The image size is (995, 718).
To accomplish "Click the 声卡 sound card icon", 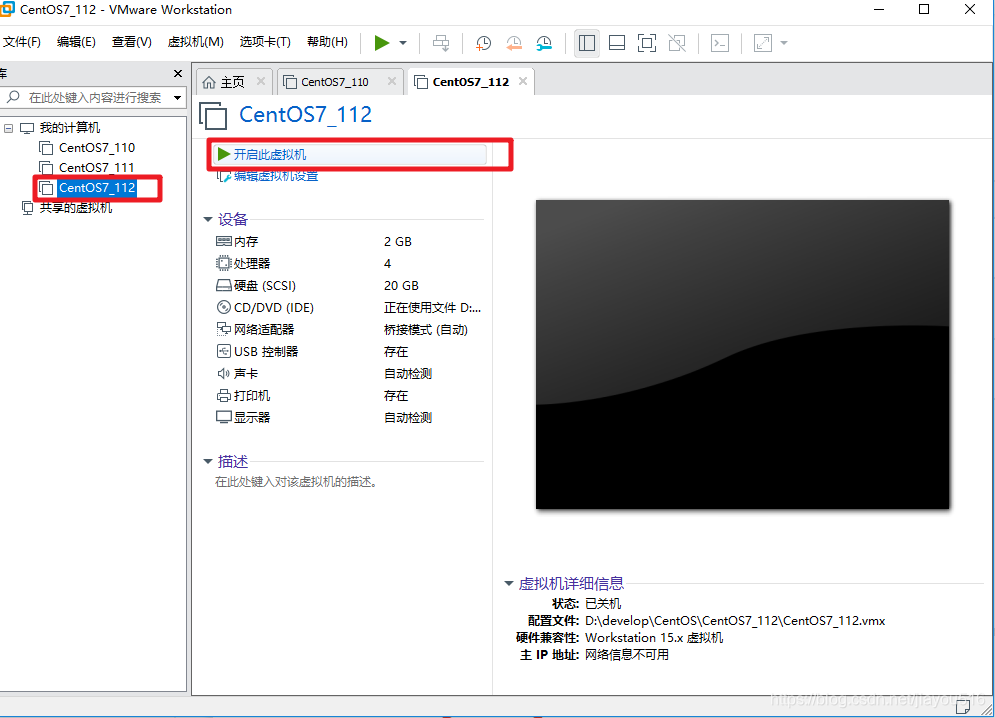I will click(223, 373).
